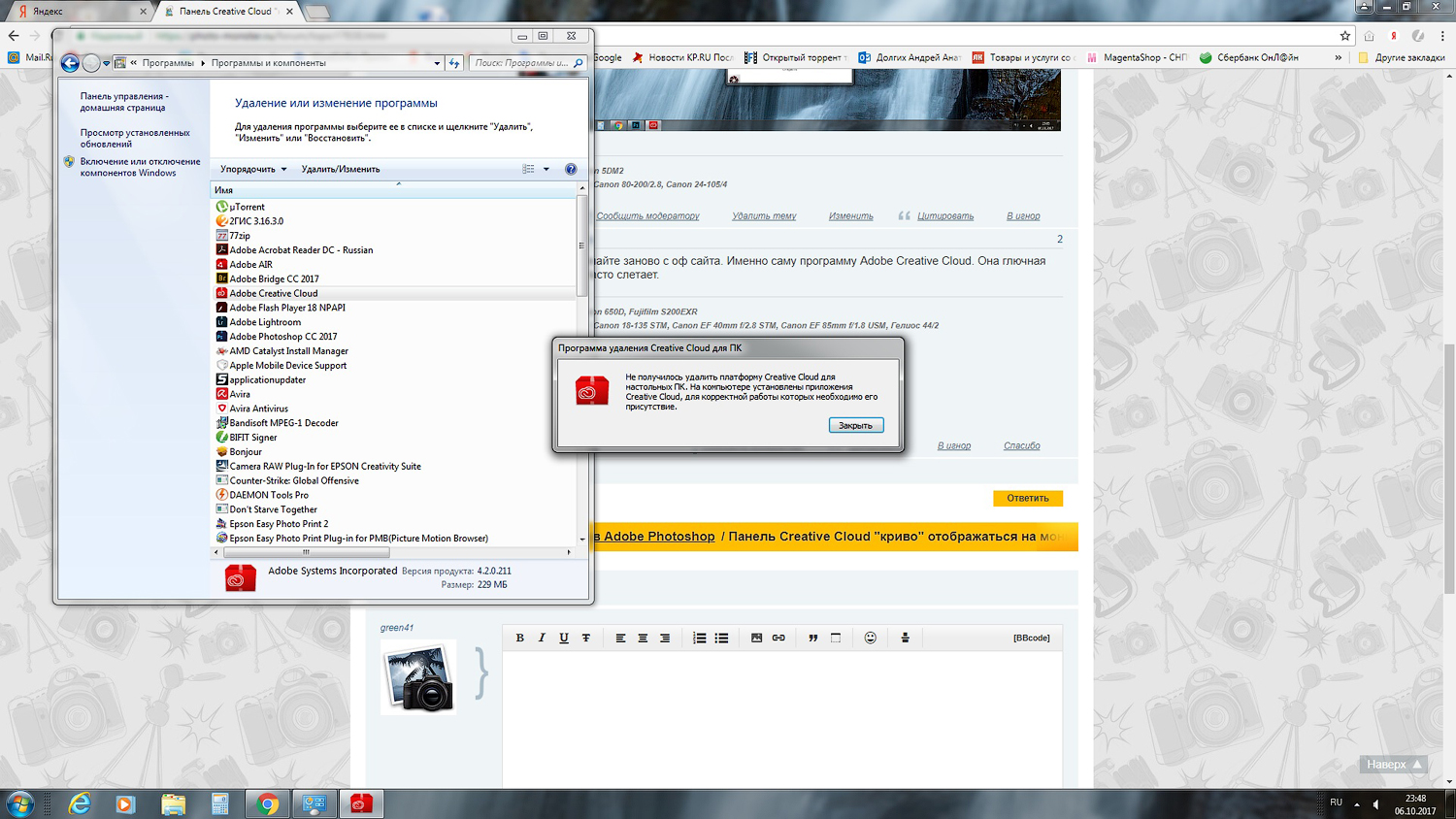Click Программы breadcrumb in address bar
This screenshot has height=819, width=1456.
168,63
